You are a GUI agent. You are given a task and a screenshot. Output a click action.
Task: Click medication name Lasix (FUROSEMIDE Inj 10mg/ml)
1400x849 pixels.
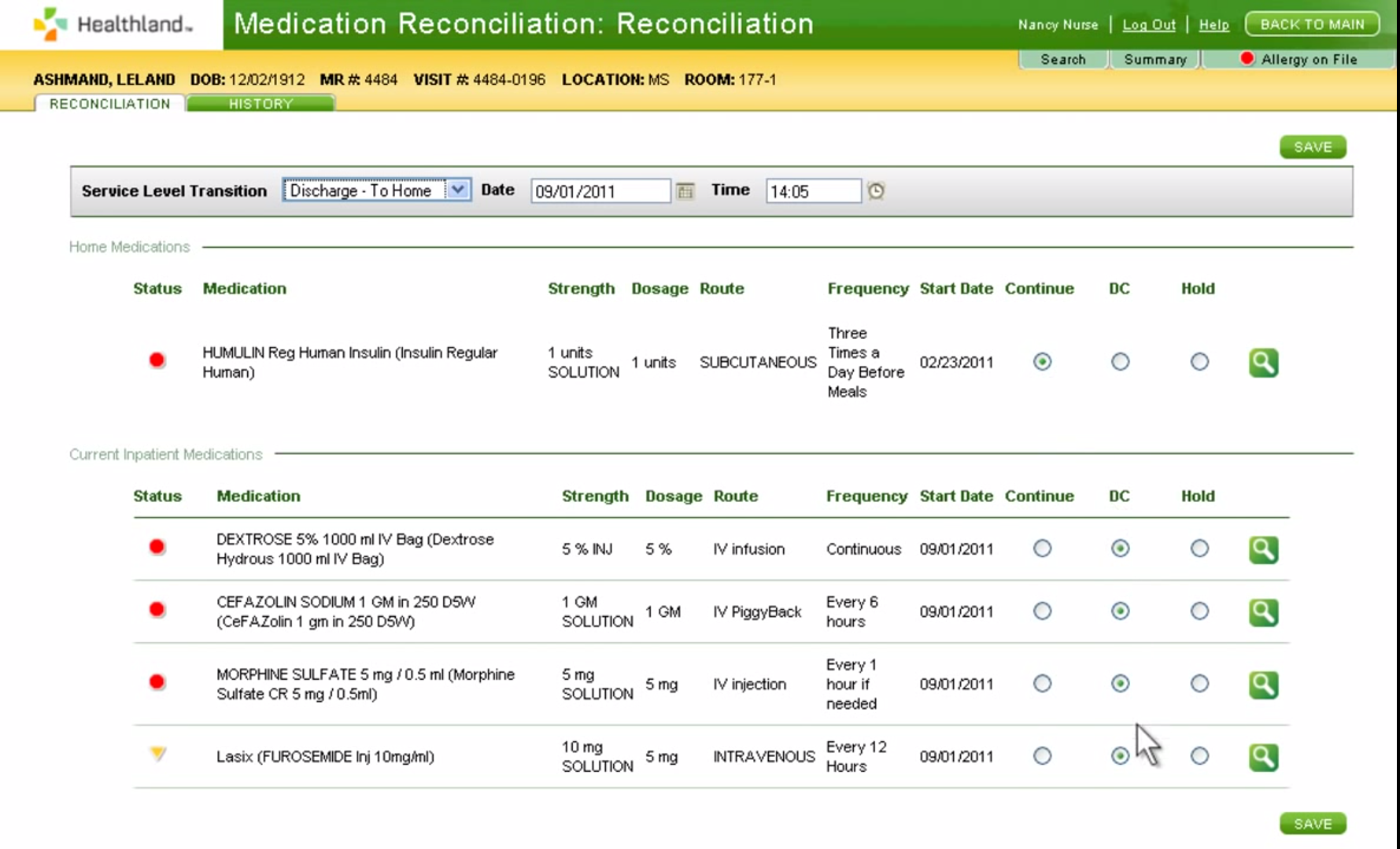325,756
